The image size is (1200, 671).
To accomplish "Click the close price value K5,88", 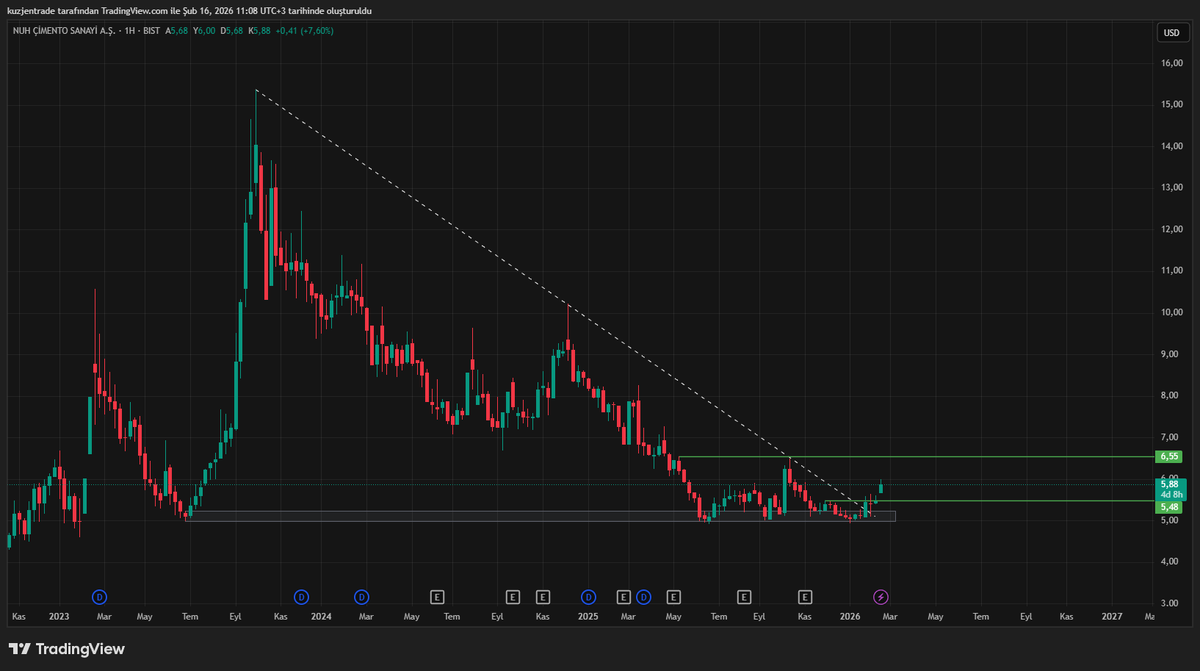I will coord(260,31).
